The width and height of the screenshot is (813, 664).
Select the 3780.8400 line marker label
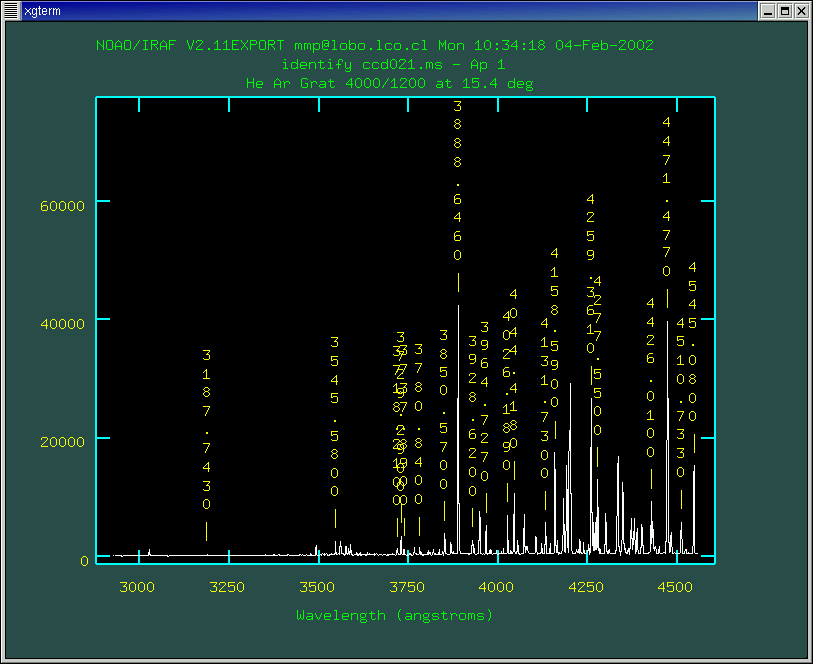pyautogui.click(x=418, y=425)
